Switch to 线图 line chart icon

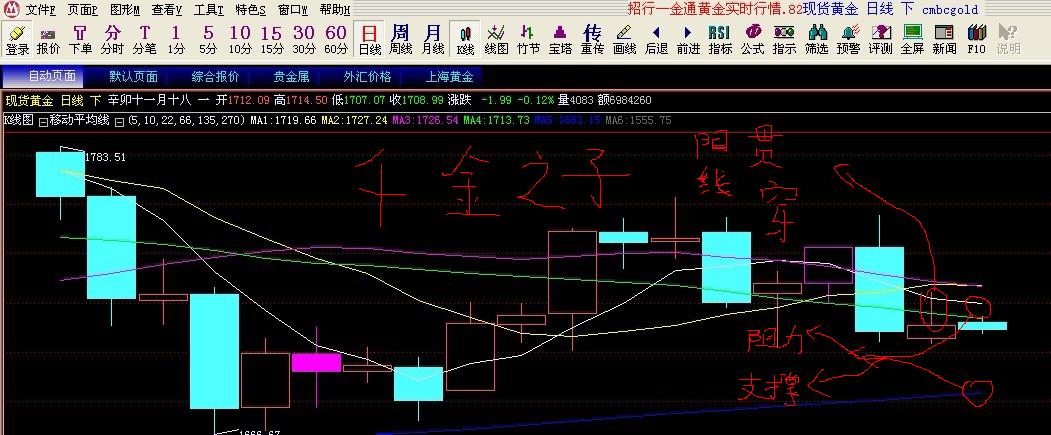[x=497, y=40]
